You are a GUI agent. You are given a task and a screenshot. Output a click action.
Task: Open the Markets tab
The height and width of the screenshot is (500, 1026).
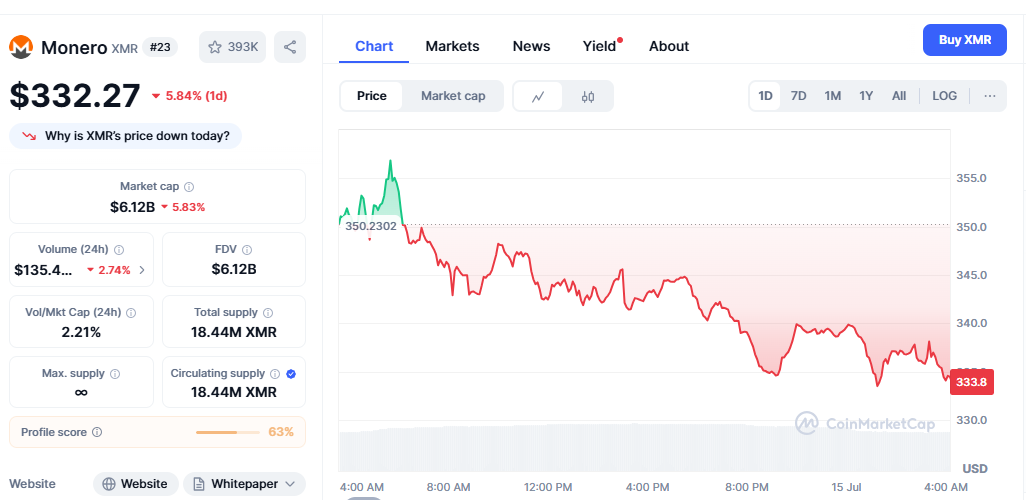click(452, 46)
